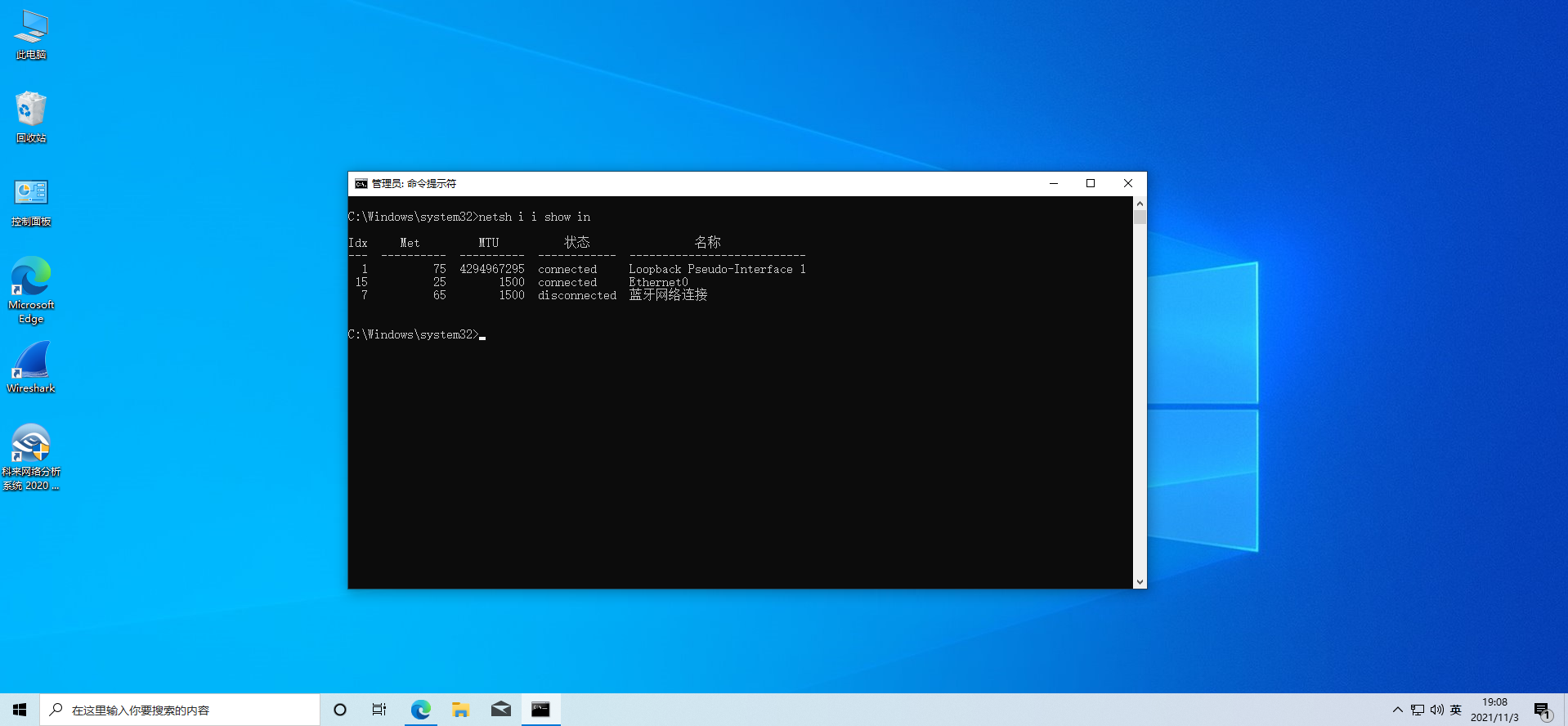Click the 'netsh i i show in' command text

(x=535, y=217)
